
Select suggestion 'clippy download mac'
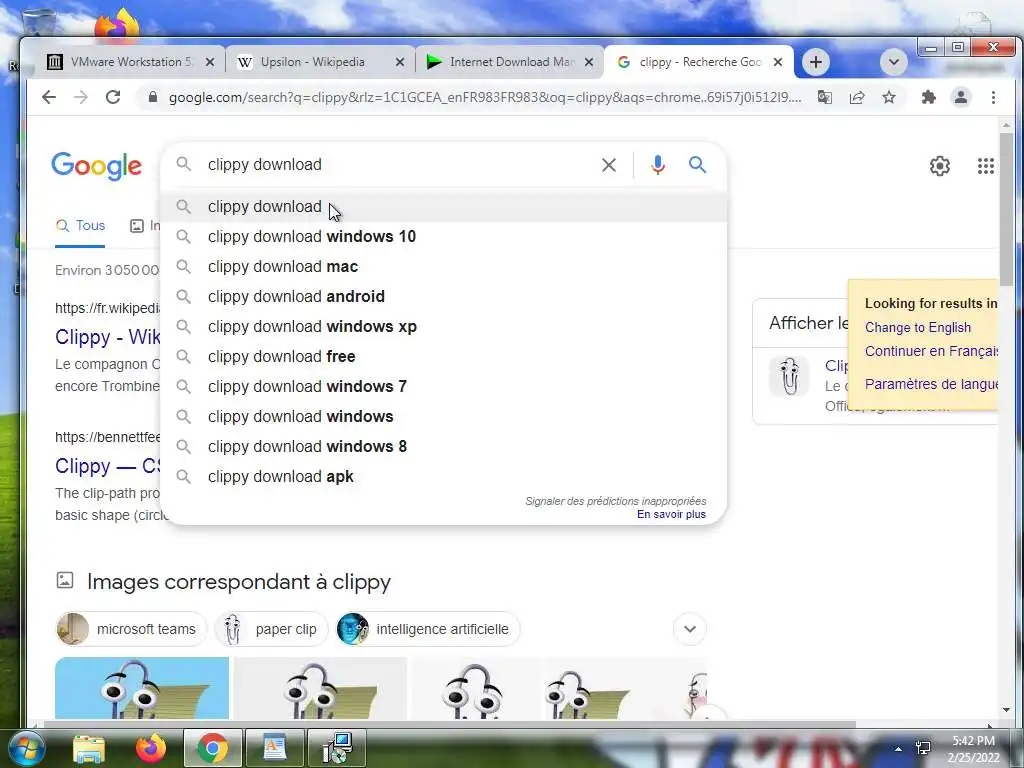click(x=443, y=266)
